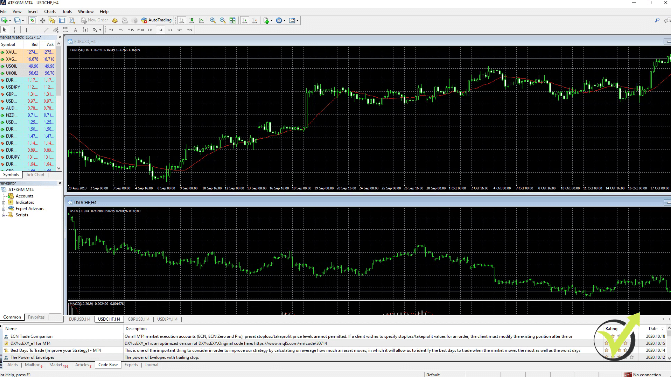Click the zoom in magnifier icon
The height and width of the screenshot is (377, 671).
coord(212,20)
